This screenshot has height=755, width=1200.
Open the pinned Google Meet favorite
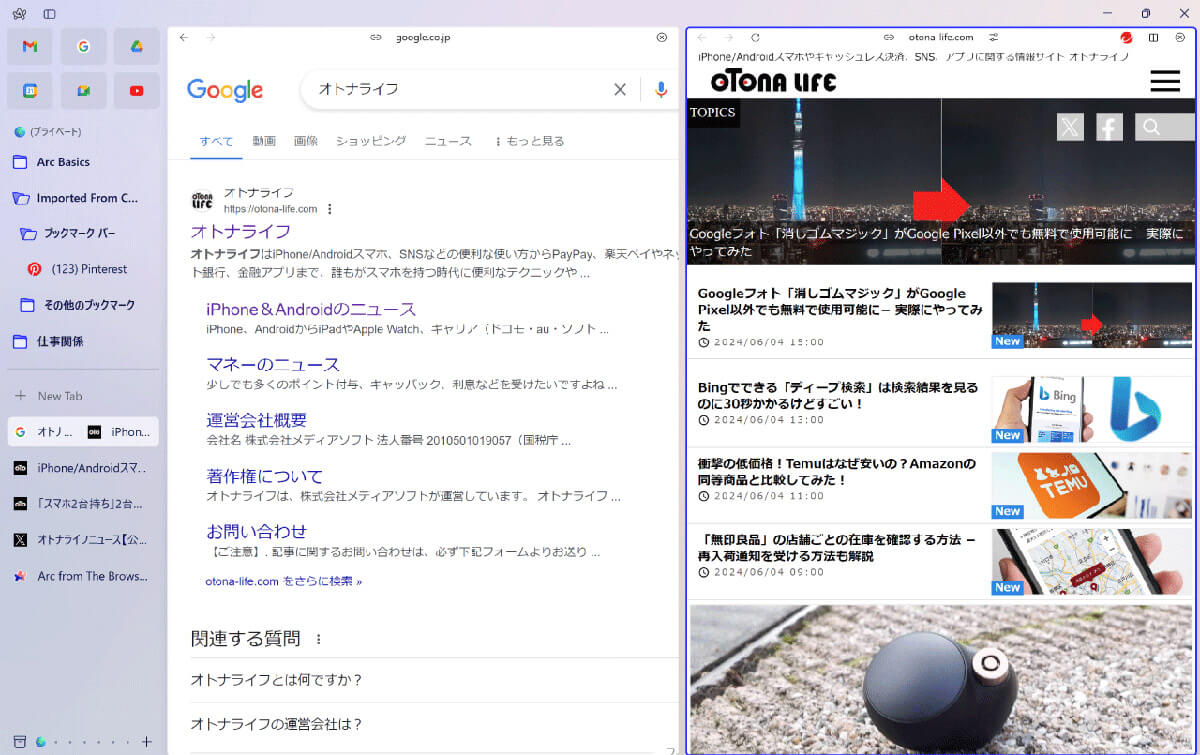click(x=83, y=90)
